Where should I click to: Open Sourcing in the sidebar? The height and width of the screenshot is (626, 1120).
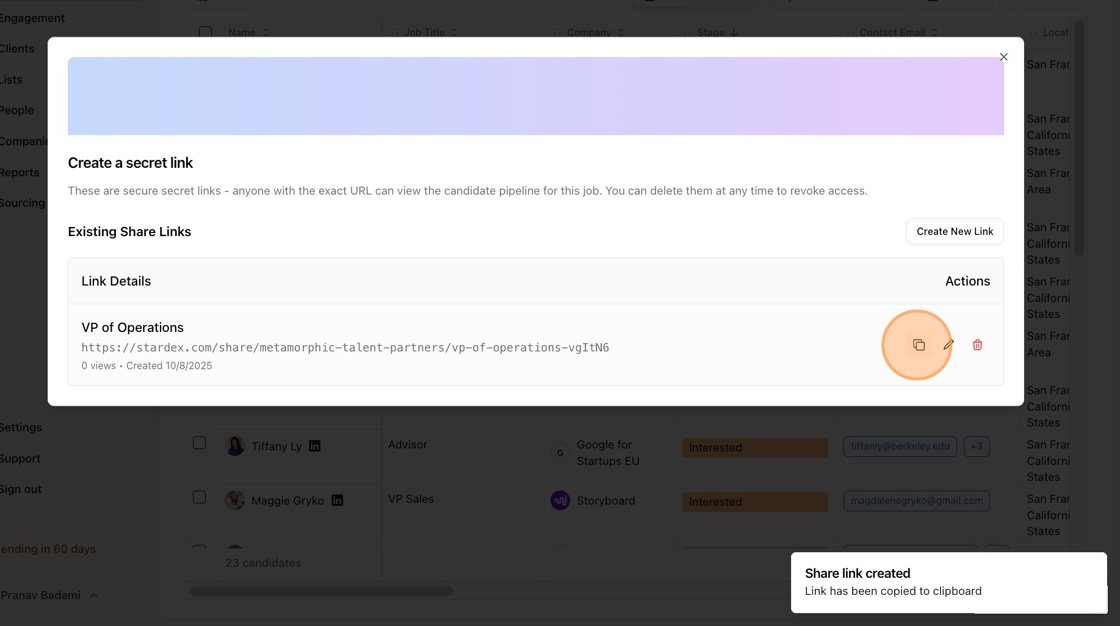[x=23, y=203]
